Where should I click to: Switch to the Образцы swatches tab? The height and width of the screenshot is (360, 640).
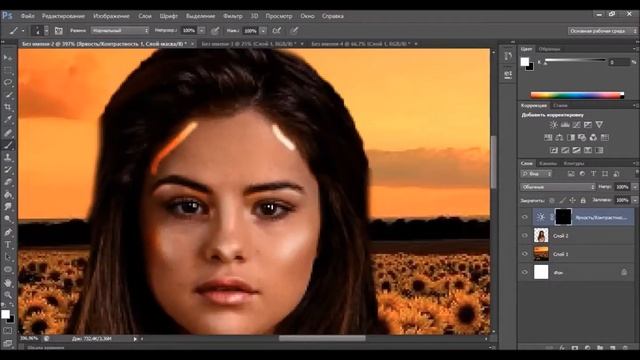coord(549,49)
